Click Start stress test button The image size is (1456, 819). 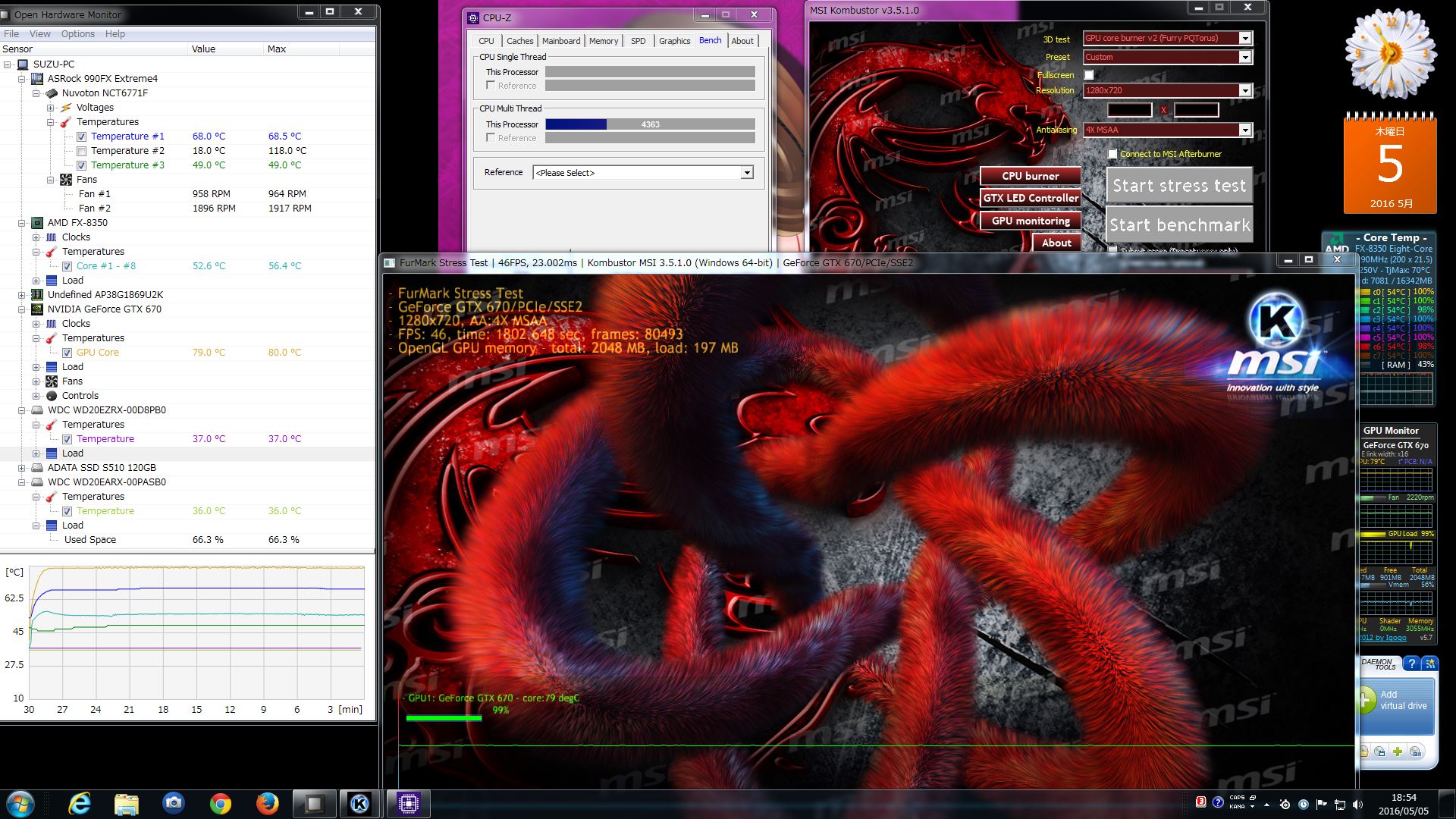pos(1179,186)
